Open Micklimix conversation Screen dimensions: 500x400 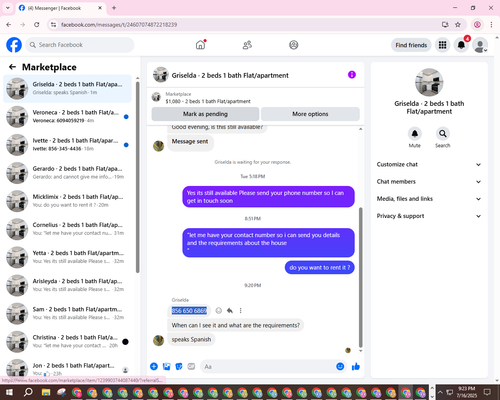(x=68, y=201)
